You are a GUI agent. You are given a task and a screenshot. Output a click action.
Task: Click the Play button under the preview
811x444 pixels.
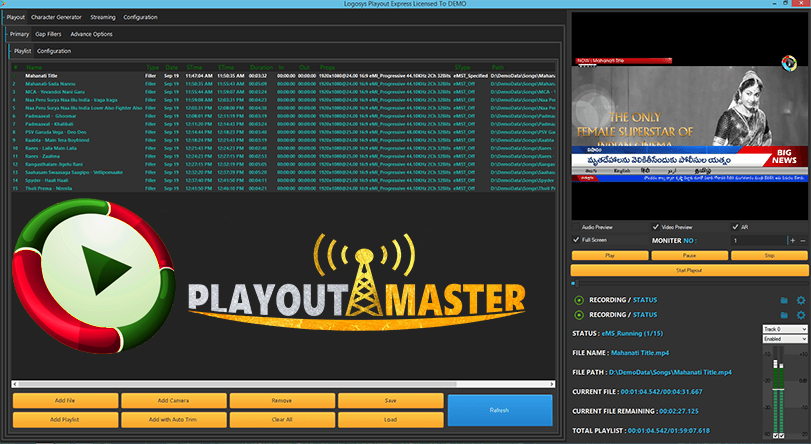tap(610, 256)
